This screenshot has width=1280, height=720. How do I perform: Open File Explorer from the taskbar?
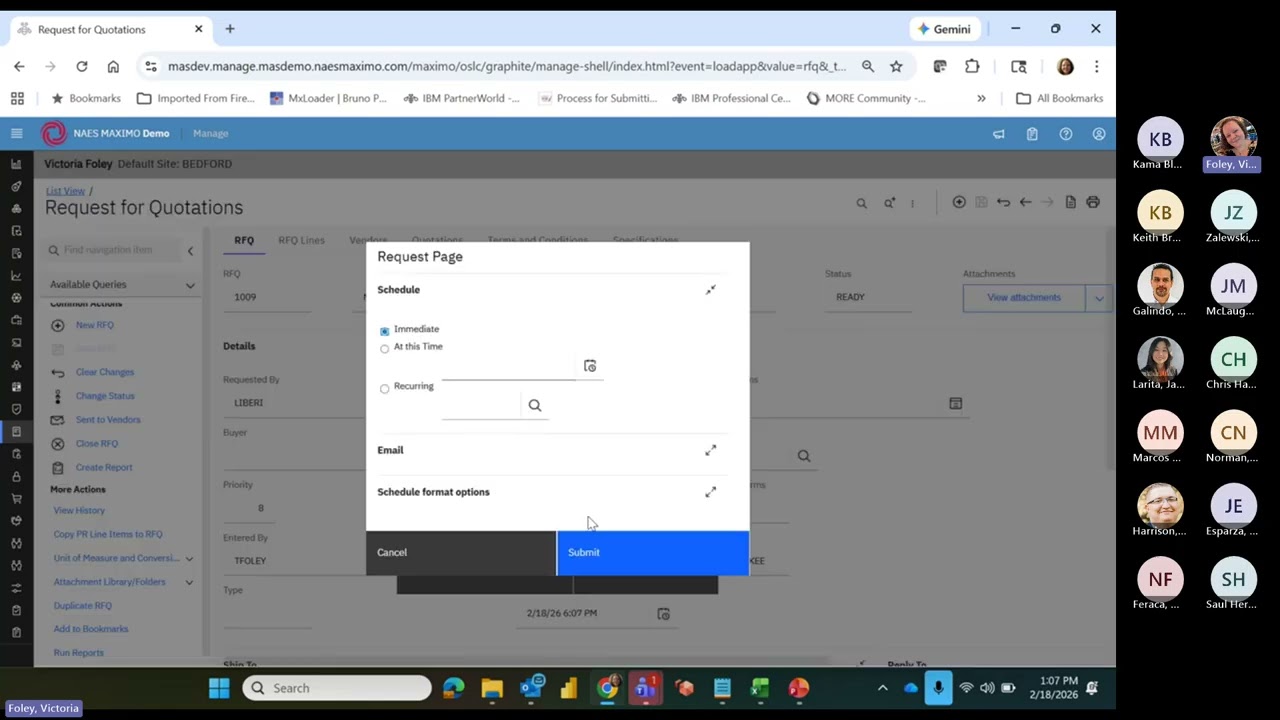tap(491, 688)
